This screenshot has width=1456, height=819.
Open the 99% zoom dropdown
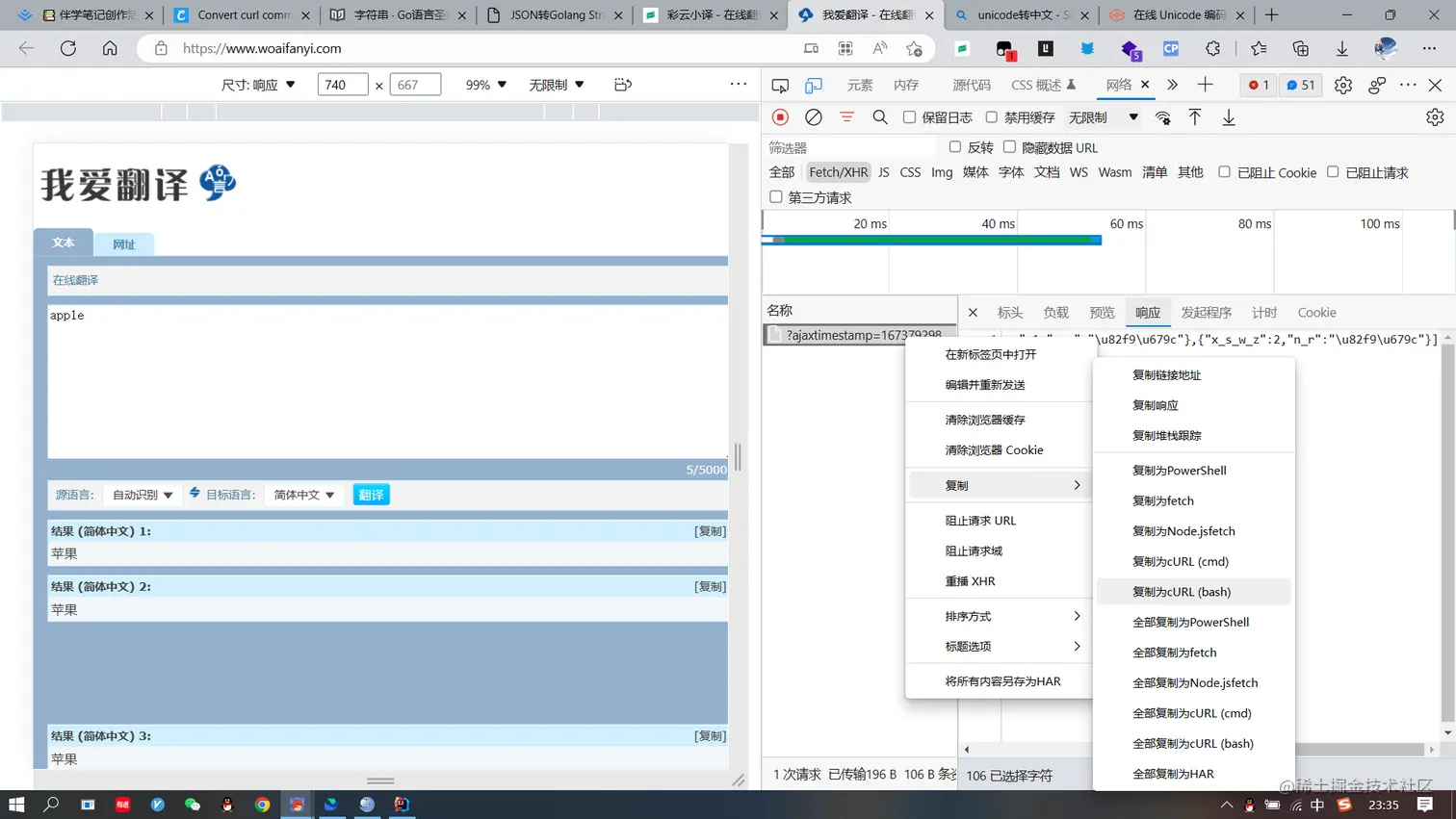[x=485, y=85]
